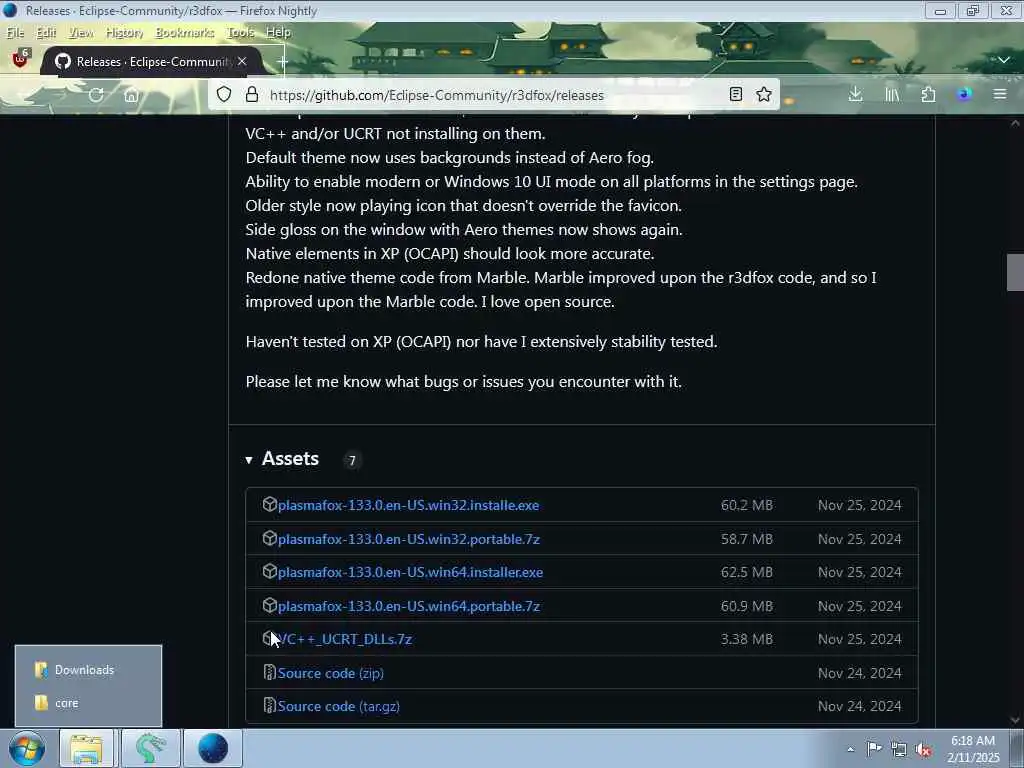Click package icon beside win32.portable.7z
The width and height of the screenshot is (1024, 768).
click(x=269, y=538)
